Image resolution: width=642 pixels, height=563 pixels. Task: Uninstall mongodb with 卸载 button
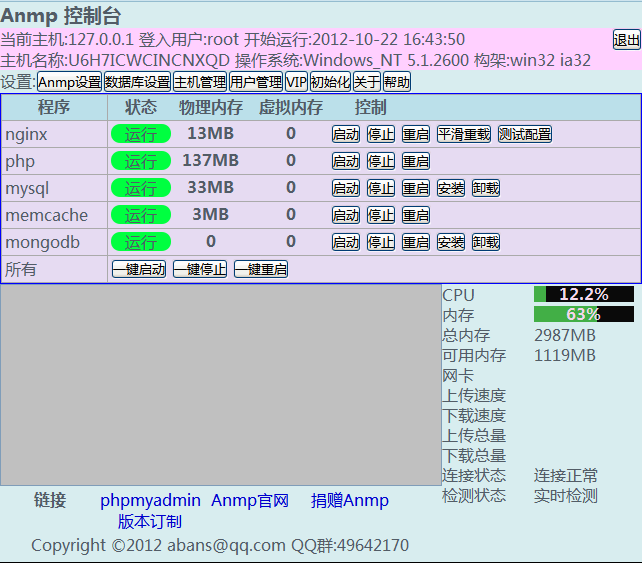click(486, 242)
